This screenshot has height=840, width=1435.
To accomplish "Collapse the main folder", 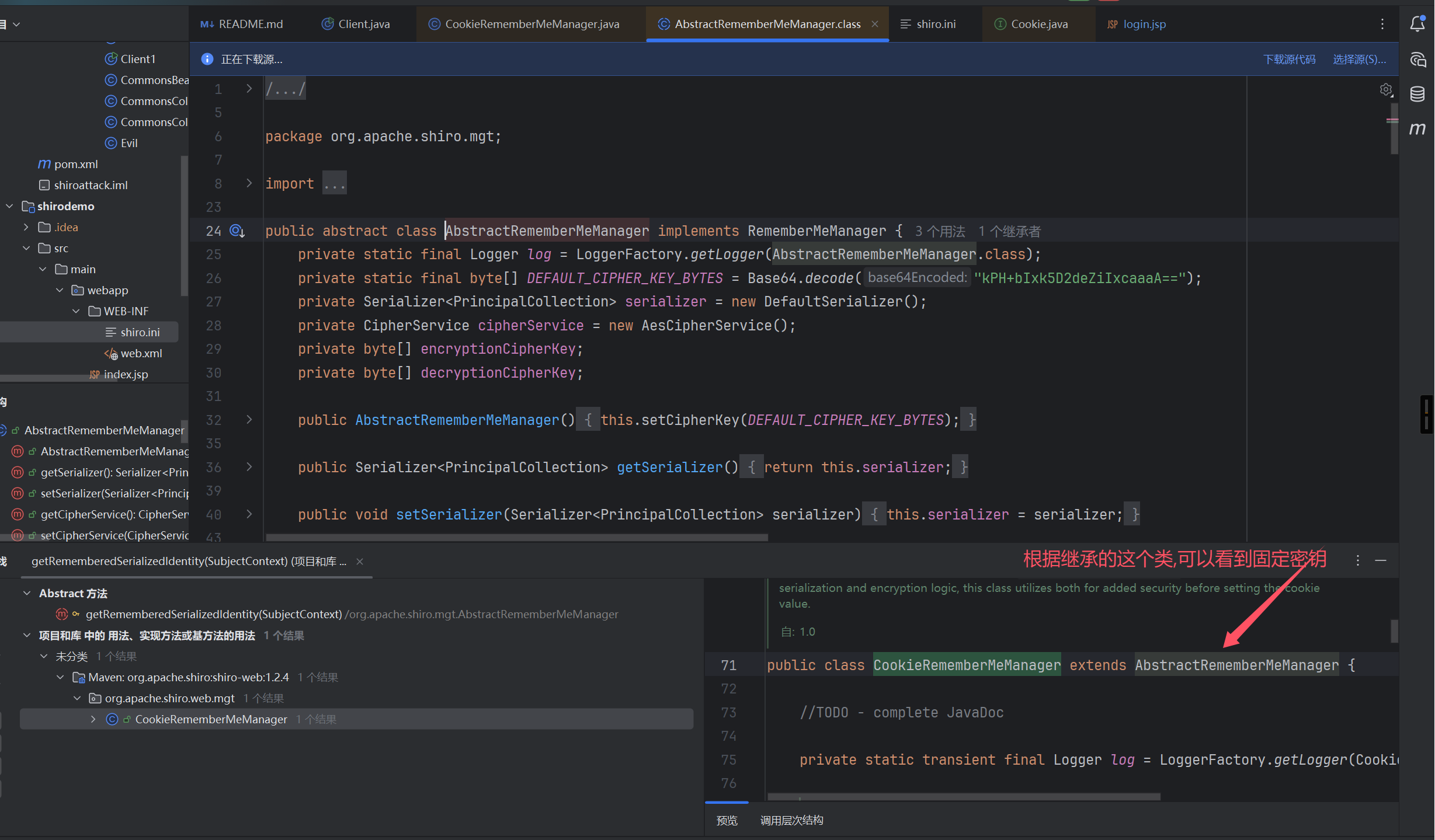I will (43, 269).
